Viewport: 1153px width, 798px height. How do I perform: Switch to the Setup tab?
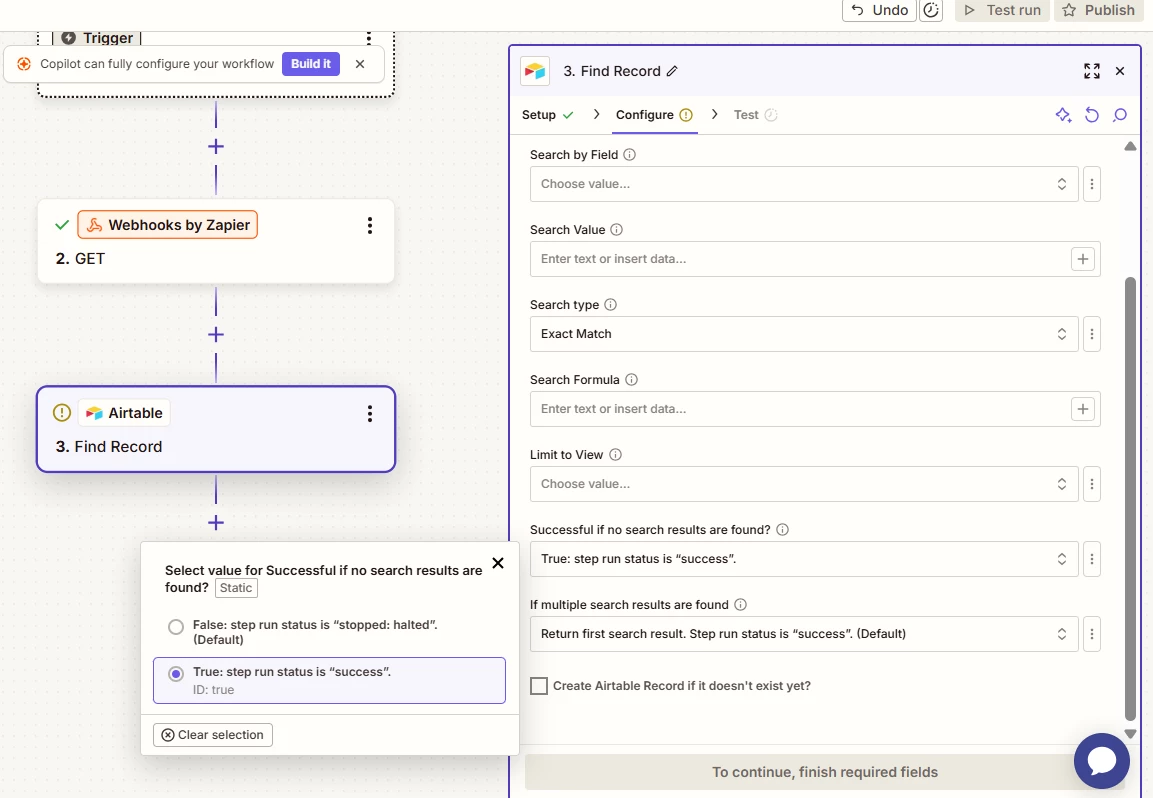pyautogui.click(x=547, y=115)
